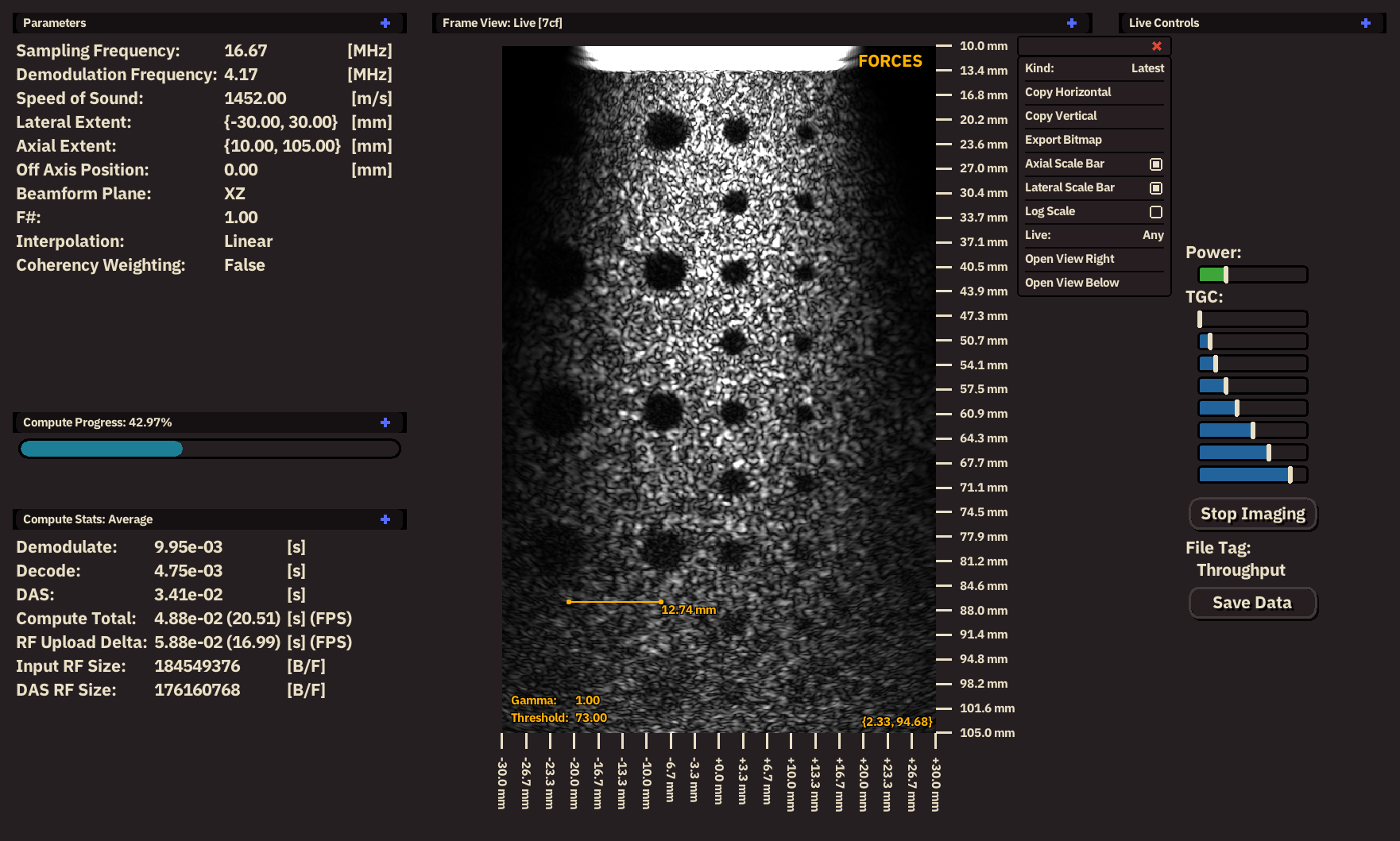
Task: Click the plus icon in Live Controls header
Action: click(1366, 23)
